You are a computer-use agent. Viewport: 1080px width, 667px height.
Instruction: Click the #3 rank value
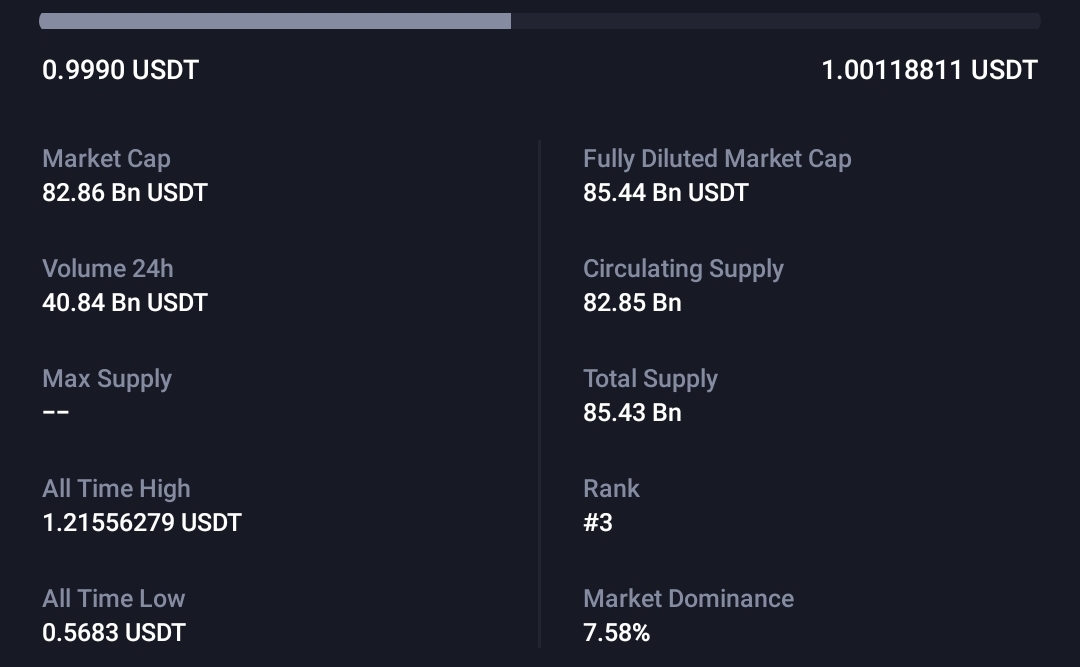click(x=598, y=523)
